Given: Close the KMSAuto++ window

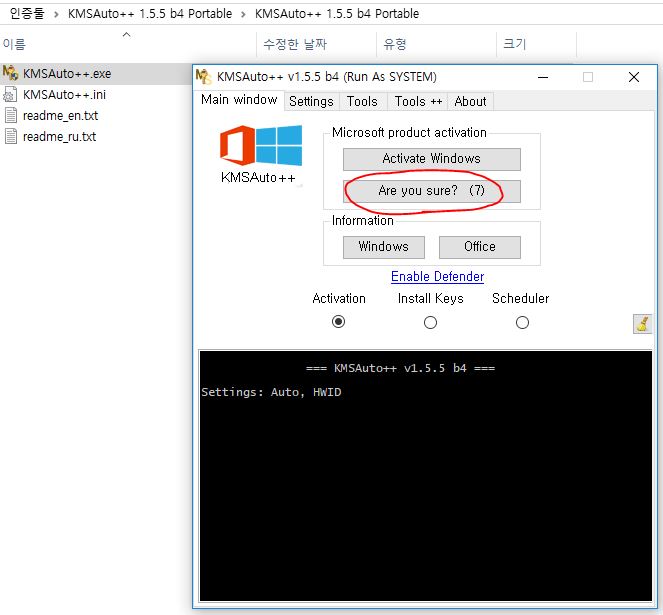Looking at the screenshot, I should pyautogui.click(x=634, y=77).
